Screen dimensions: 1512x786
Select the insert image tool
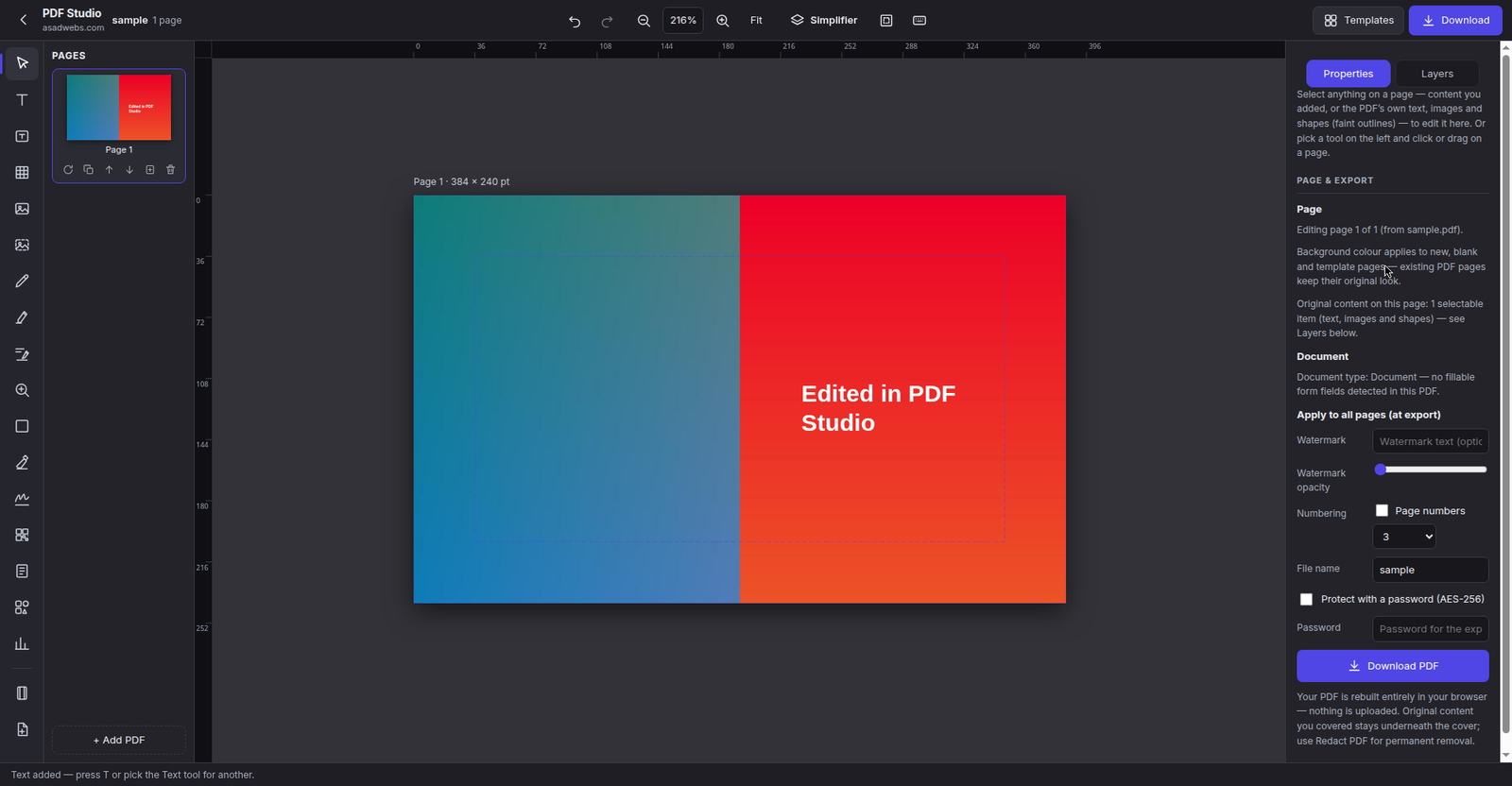click(22, 209)
